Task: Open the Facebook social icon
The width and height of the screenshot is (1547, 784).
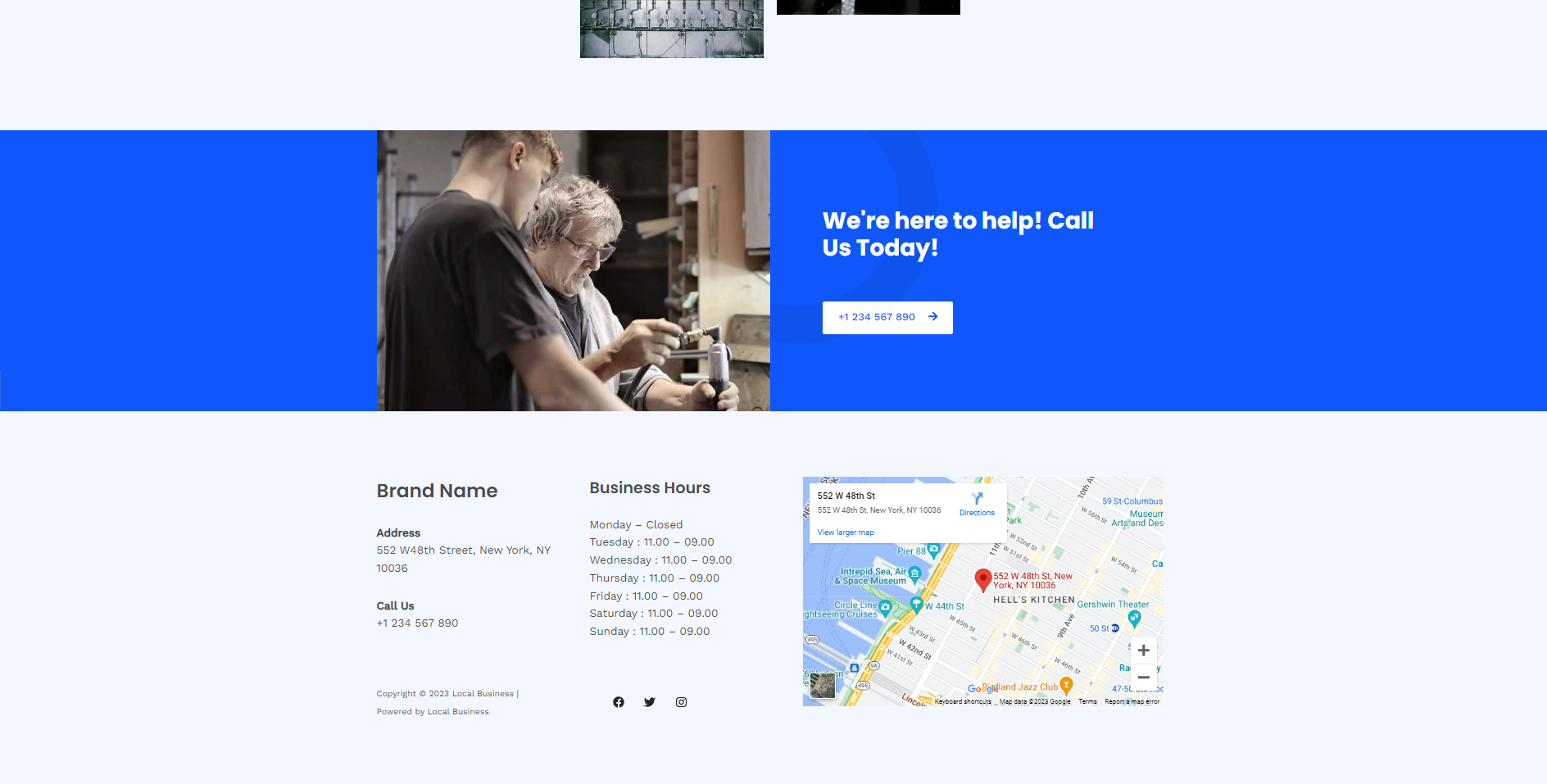Action: coord(619,702)
